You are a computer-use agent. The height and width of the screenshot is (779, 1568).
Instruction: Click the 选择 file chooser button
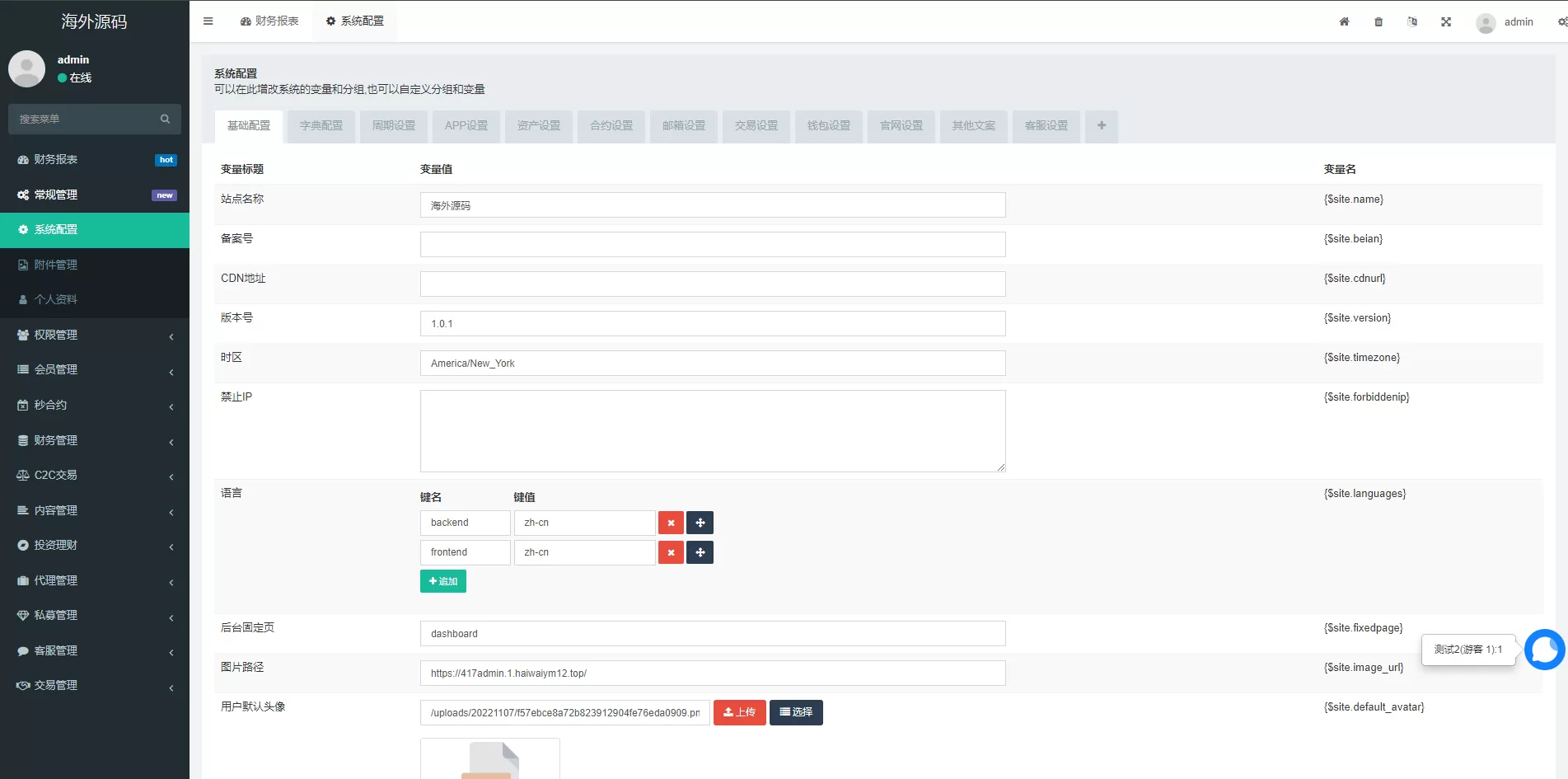[x=796, y=712]
